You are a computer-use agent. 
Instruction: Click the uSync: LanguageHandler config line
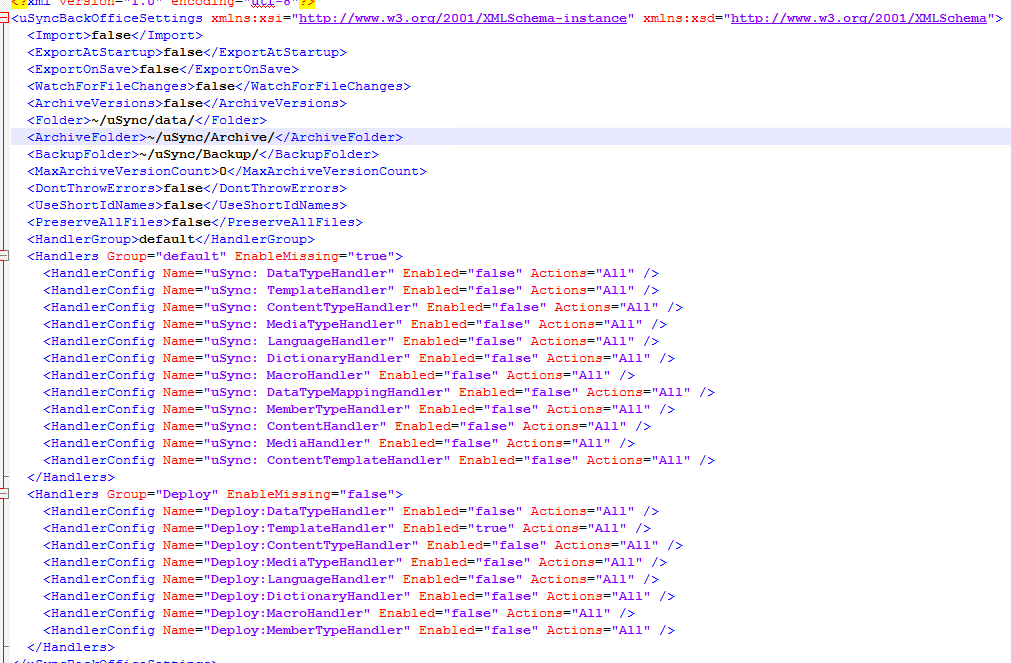[x=351, y=341]
